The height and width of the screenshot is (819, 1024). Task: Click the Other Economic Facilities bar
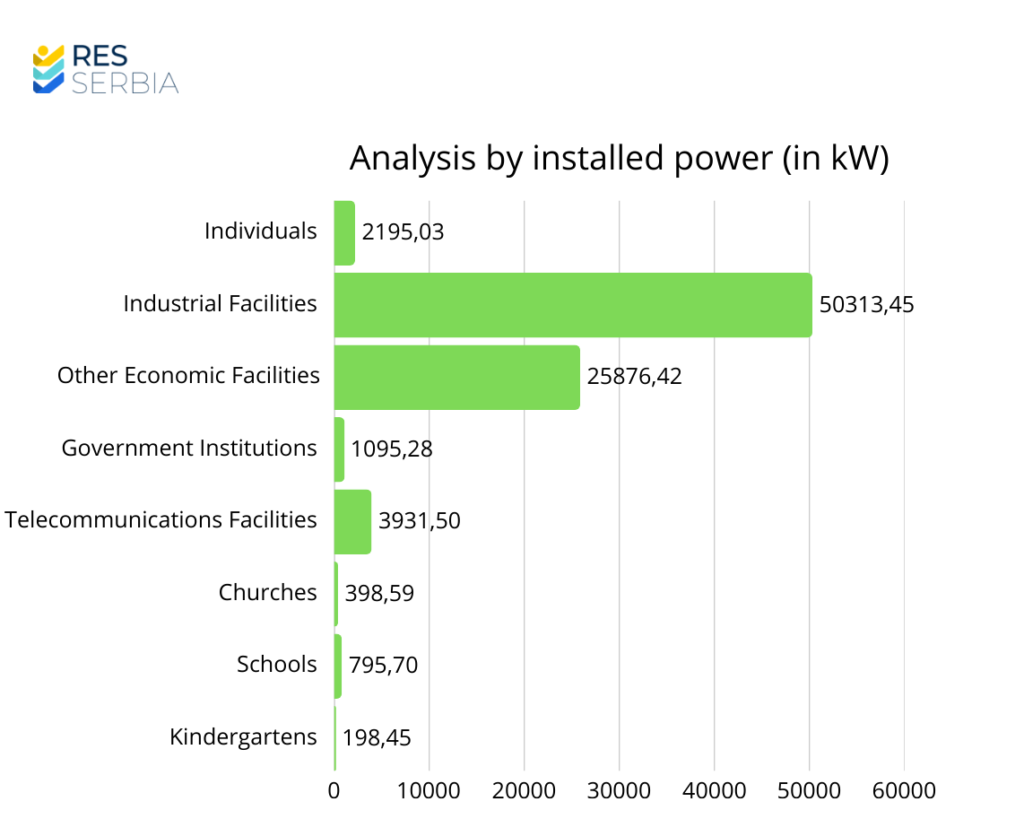[x=456, y=377]
